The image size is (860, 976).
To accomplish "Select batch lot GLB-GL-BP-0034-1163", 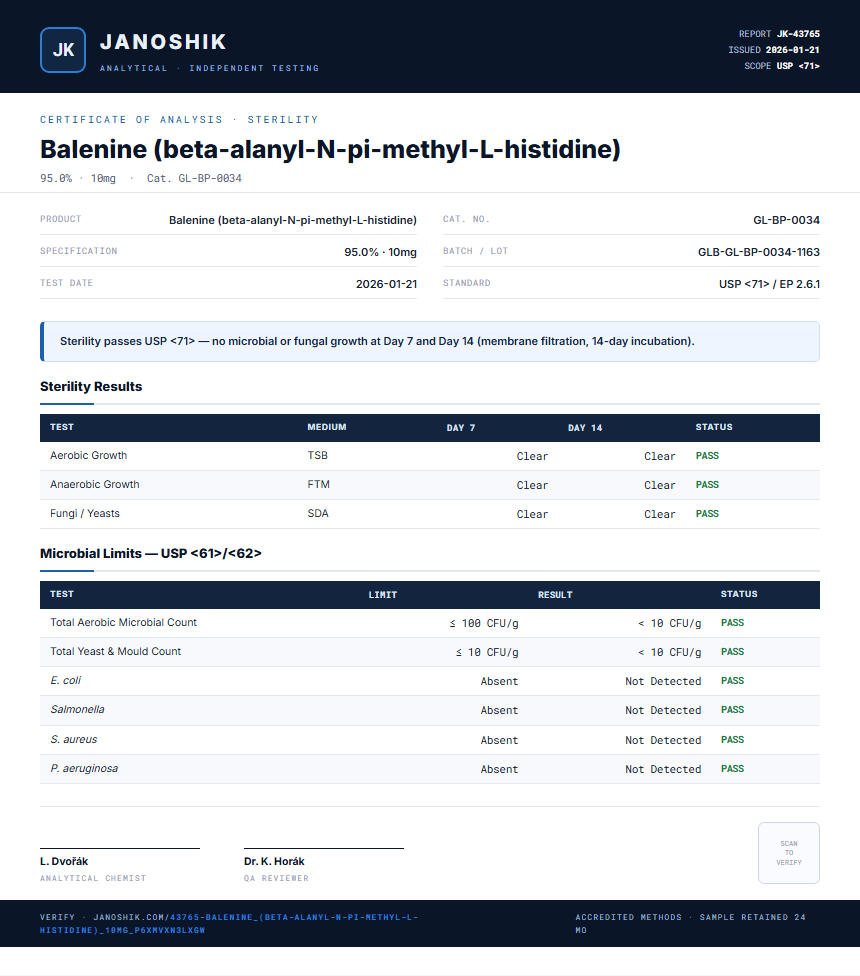I will (x=759, y=252).
